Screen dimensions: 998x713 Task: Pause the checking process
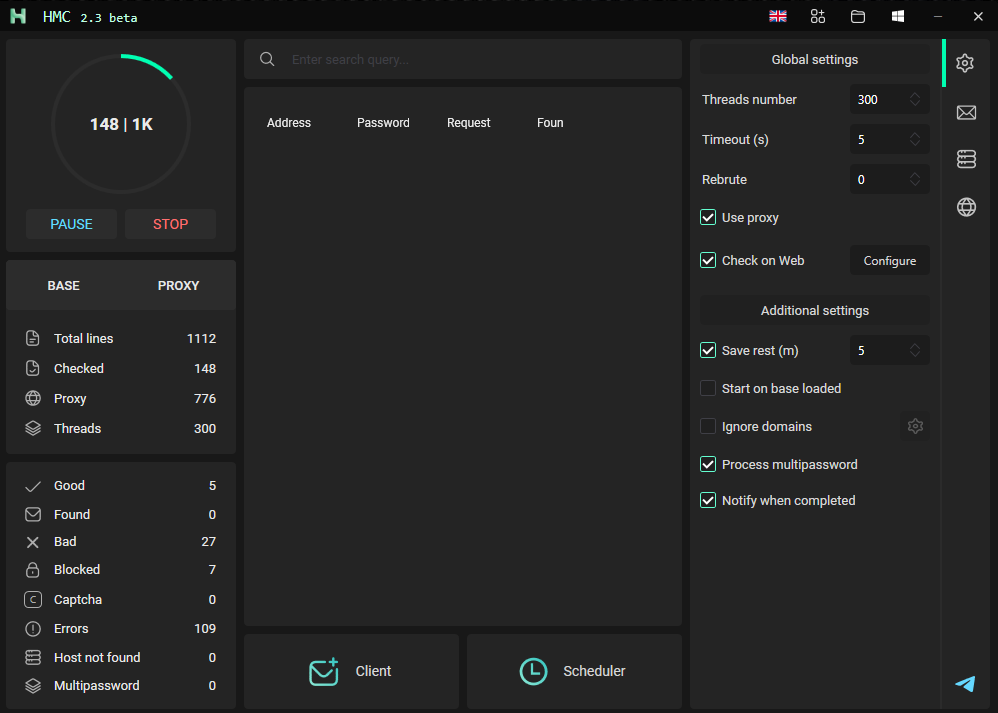[71, 224]
